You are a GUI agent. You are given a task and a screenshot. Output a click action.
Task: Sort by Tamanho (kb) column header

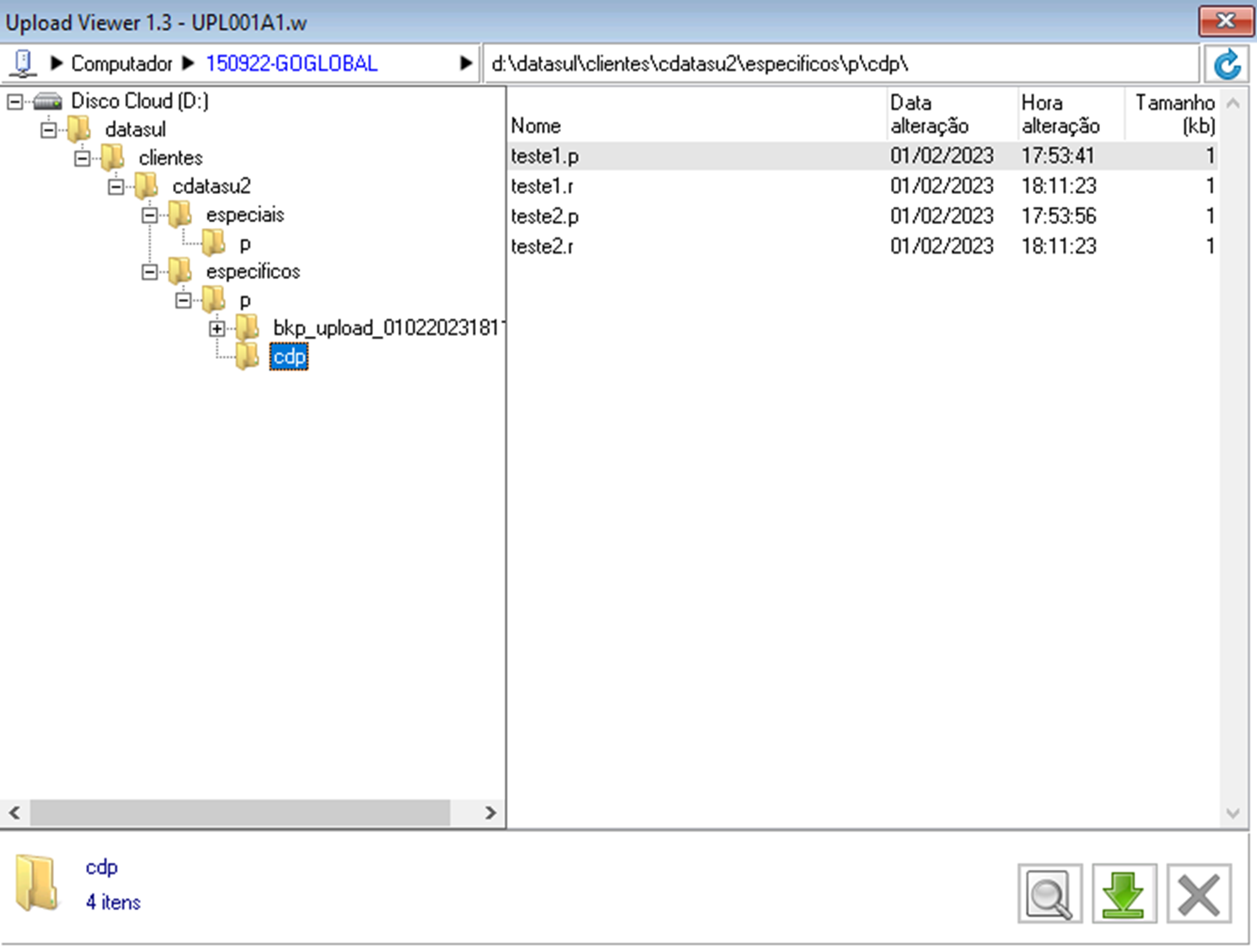1174,114
